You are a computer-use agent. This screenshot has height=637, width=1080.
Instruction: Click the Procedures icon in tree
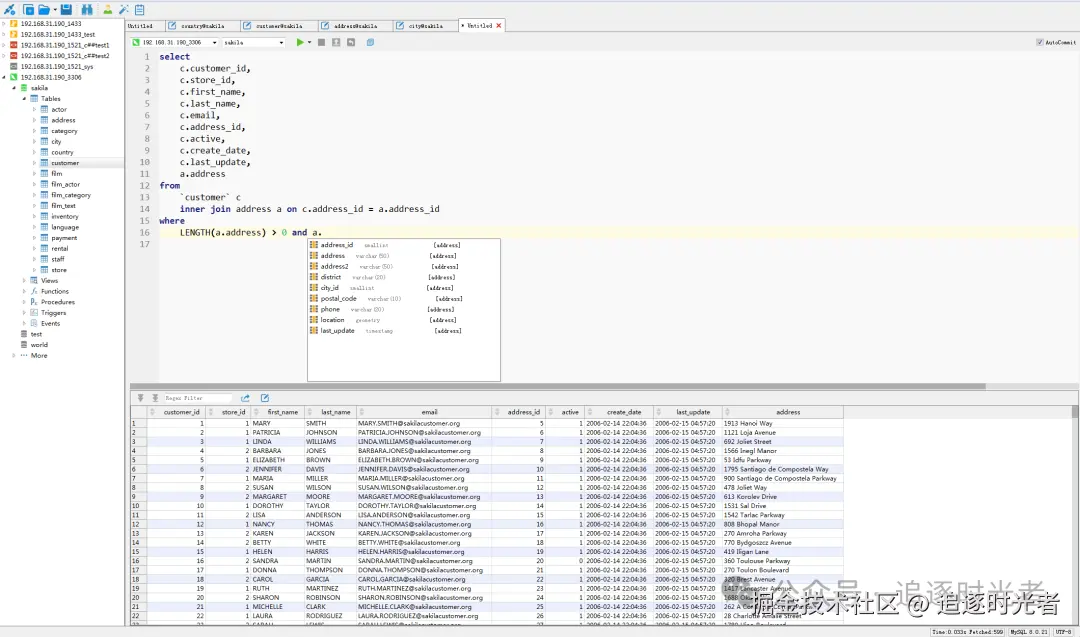[x=34, y=302]
